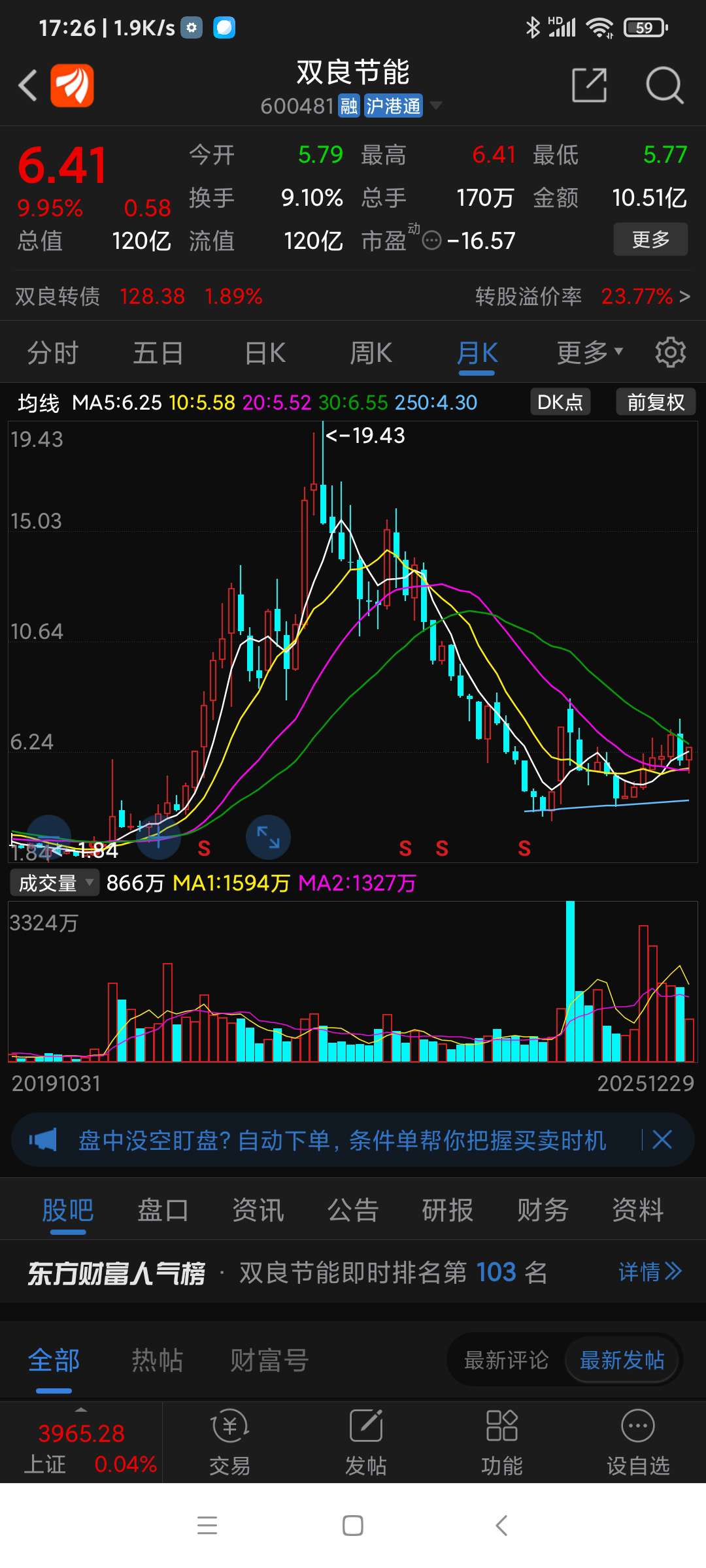706x1568 pixels.
Task: Open the 财务 financials tab
Action: click(x=543, y=1210)
